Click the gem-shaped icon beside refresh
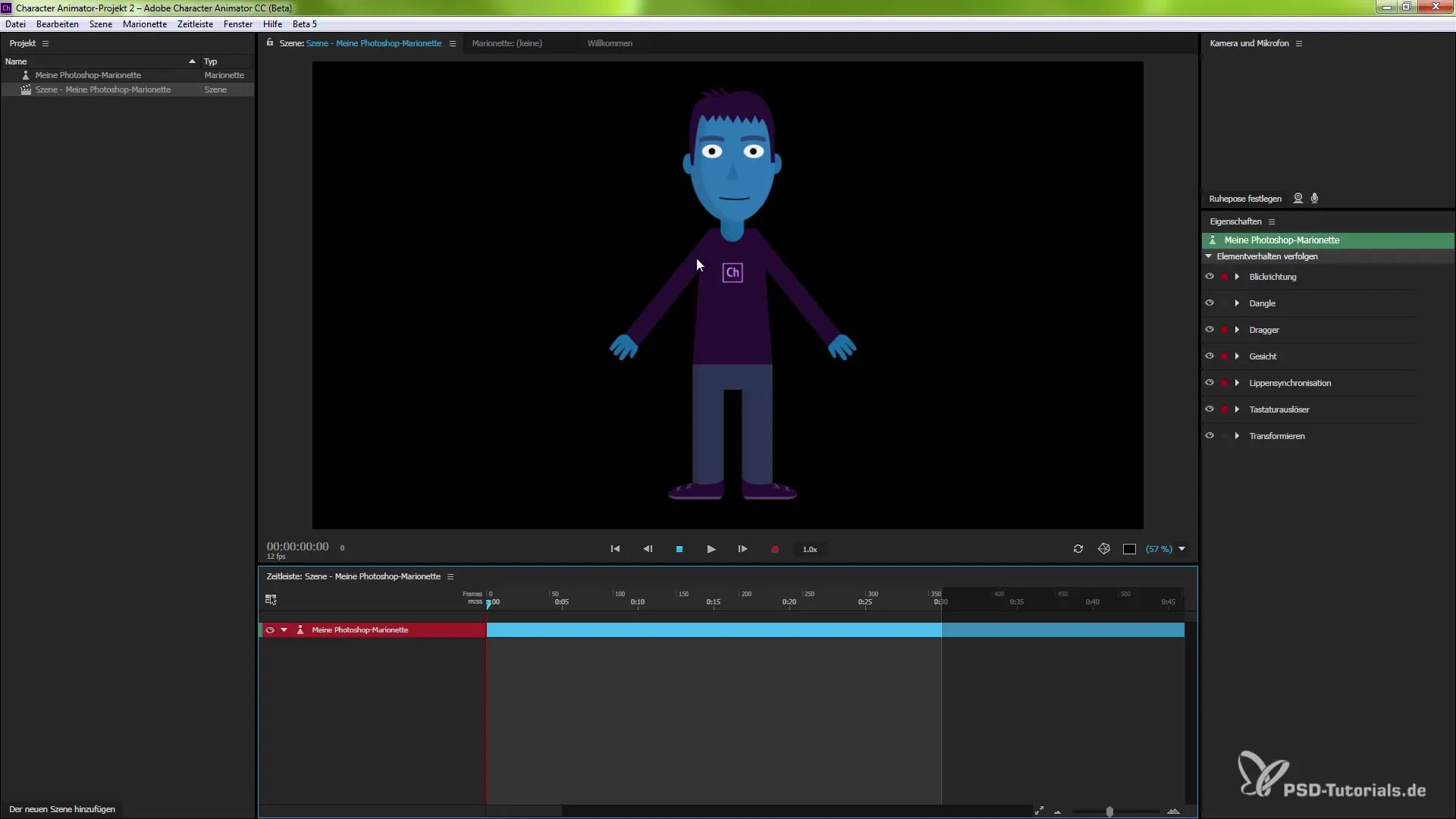Screen dimensions: 1456x819 (1104, 549)
